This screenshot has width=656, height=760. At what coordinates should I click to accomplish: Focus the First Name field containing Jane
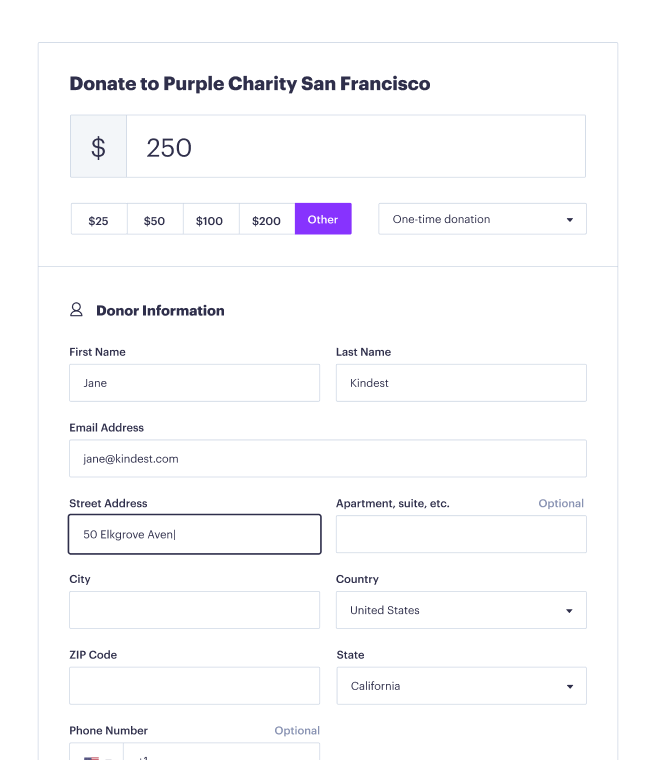194,383
